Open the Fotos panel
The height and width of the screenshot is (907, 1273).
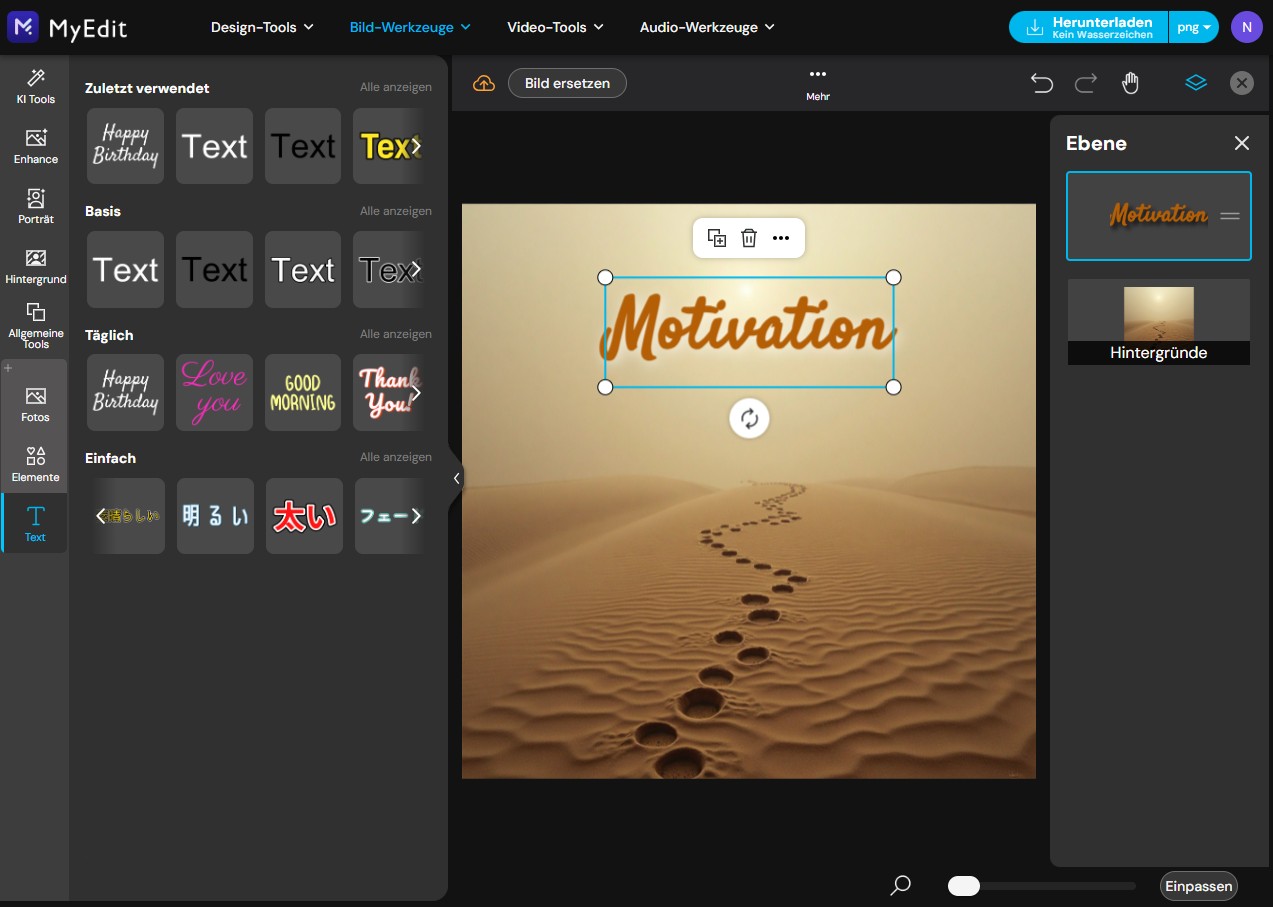click(x=35, y=404)
